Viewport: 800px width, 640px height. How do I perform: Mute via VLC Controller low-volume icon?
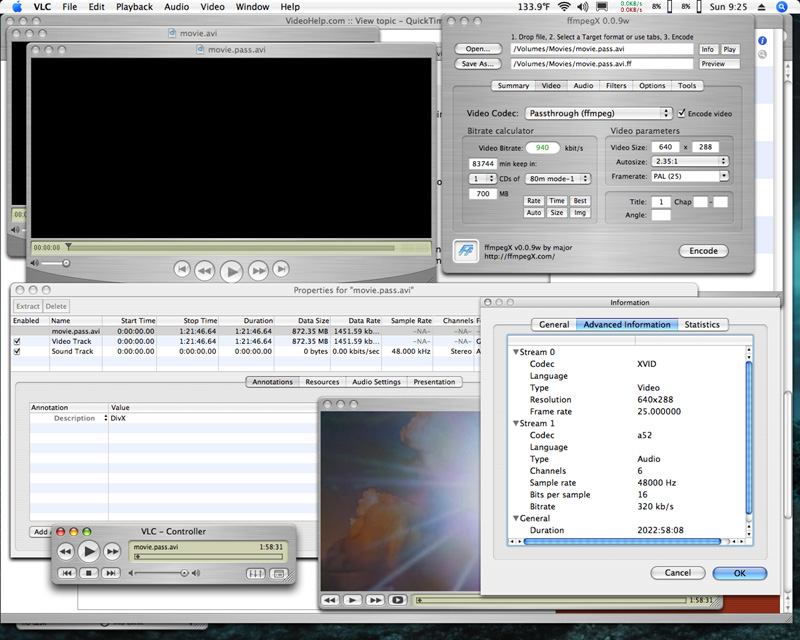131,573
